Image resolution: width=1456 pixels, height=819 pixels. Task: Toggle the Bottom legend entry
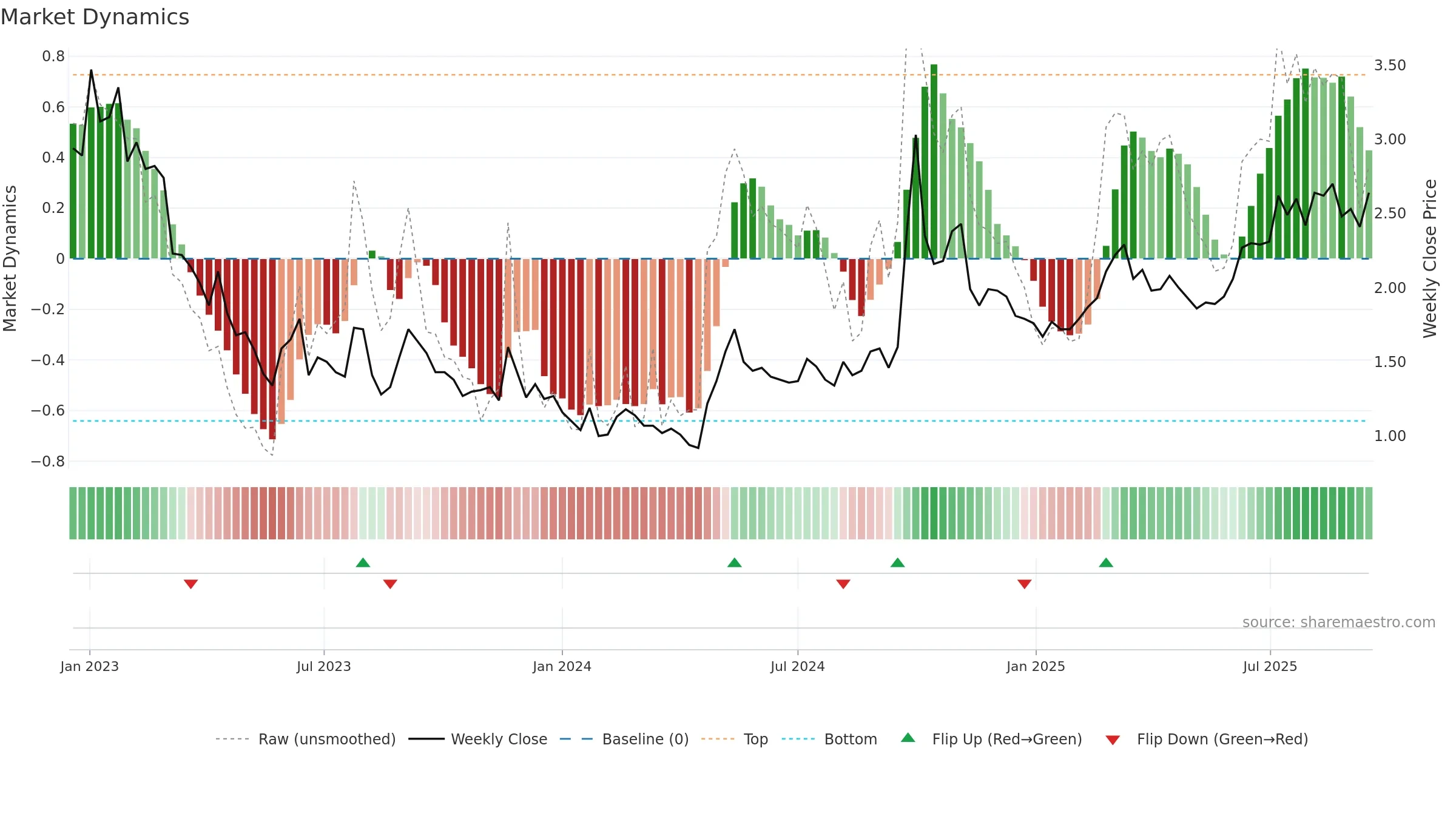829,739
